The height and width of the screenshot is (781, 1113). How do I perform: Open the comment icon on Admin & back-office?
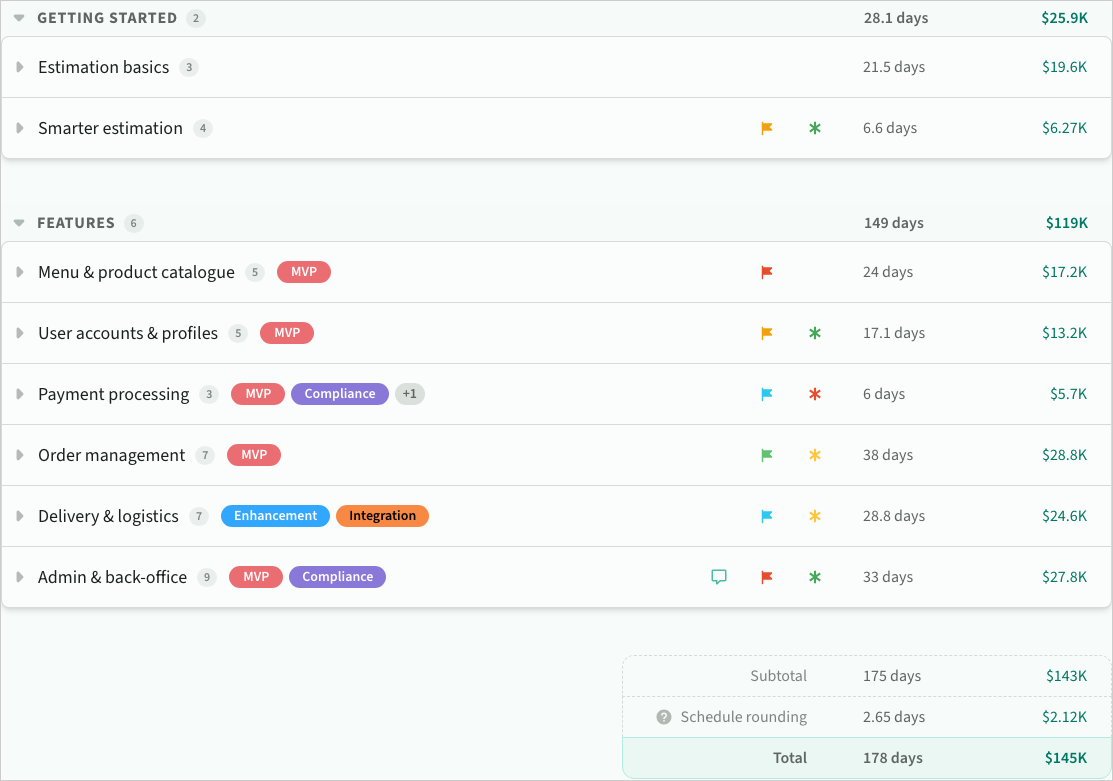click(718, 577)
